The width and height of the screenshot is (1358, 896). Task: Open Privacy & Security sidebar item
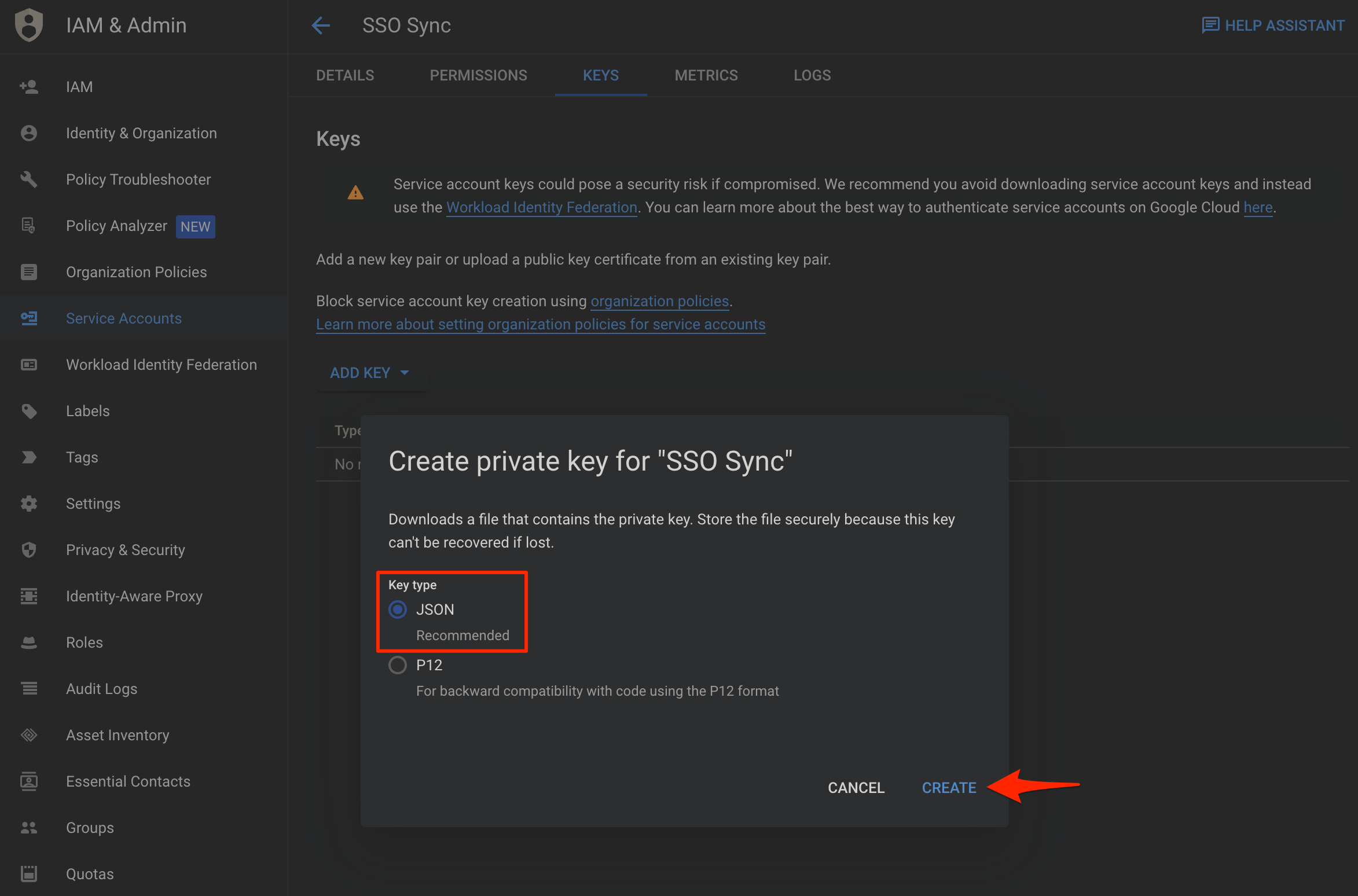pyautogui.click(x=144, y=550)
